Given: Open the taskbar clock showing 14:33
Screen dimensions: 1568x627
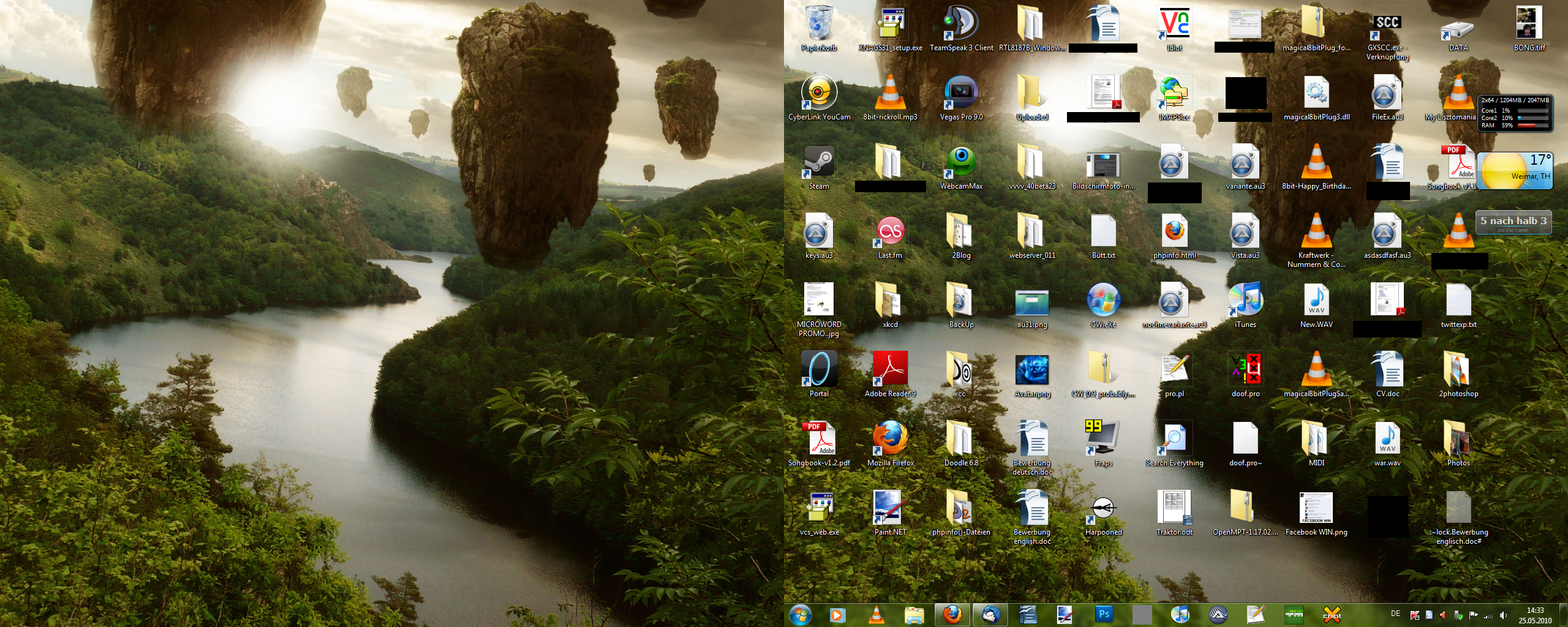Looking at the screenshot, I should point(1535,615).
